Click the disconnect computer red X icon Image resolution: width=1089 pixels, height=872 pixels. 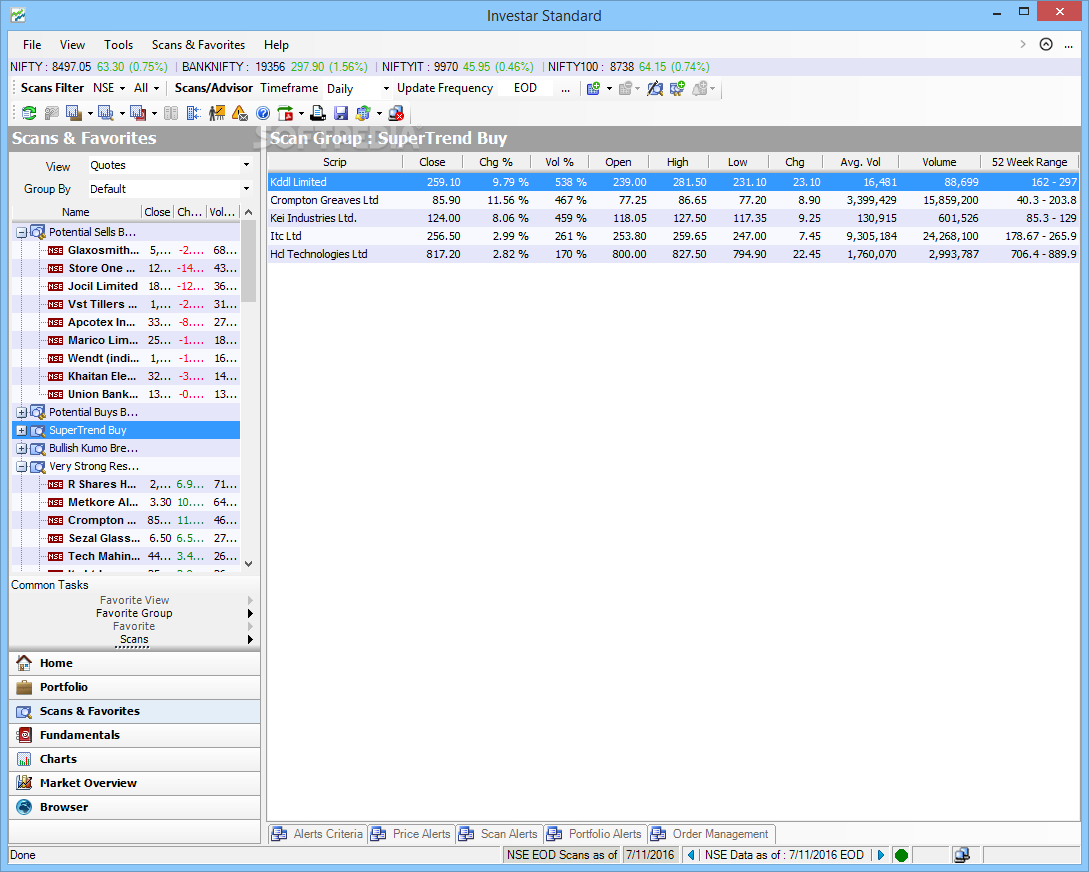[396, 112]
